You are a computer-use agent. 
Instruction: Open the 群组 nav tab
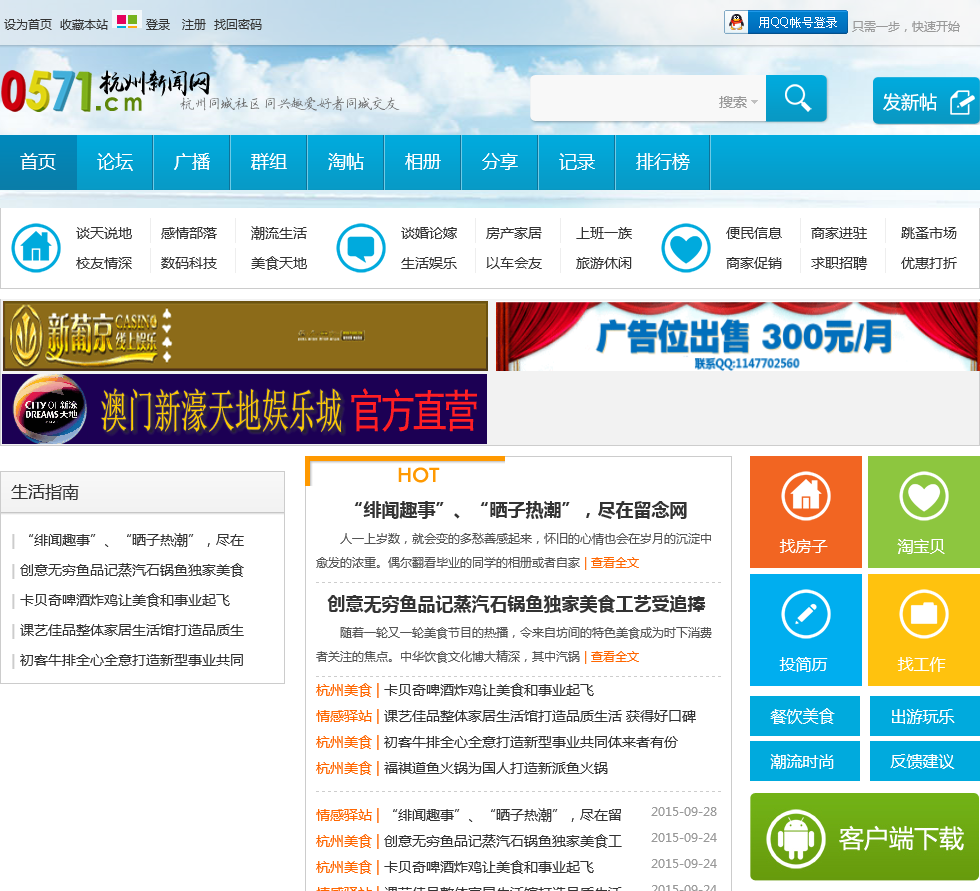click(269, 162)
